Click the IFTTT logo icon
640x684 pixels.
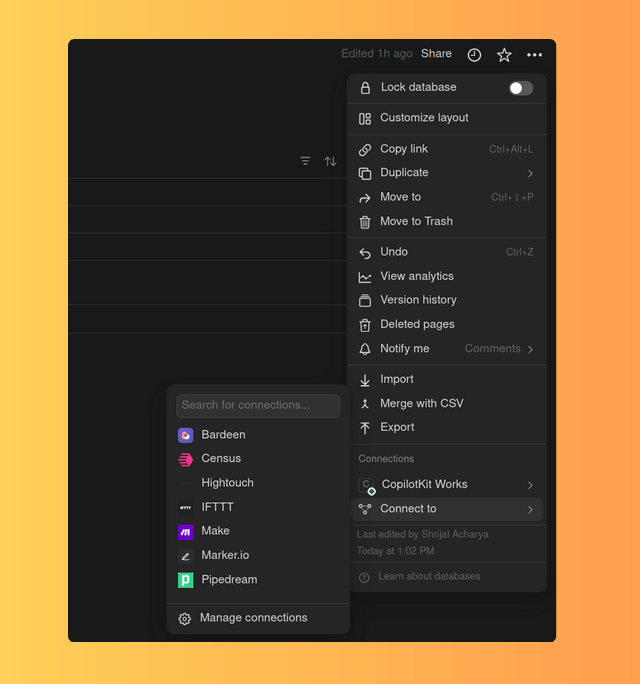coord(185,507)
